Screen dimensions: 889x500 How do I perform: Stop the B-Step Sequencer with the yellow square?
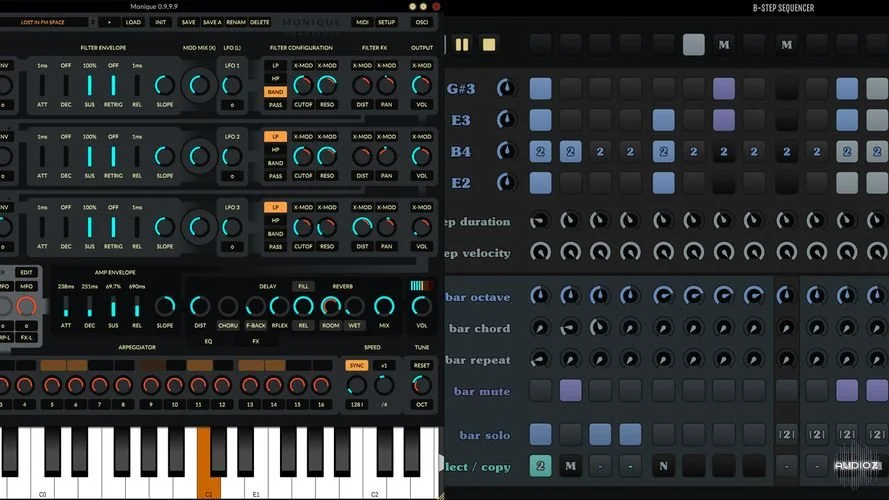click(x=489, y=44)
